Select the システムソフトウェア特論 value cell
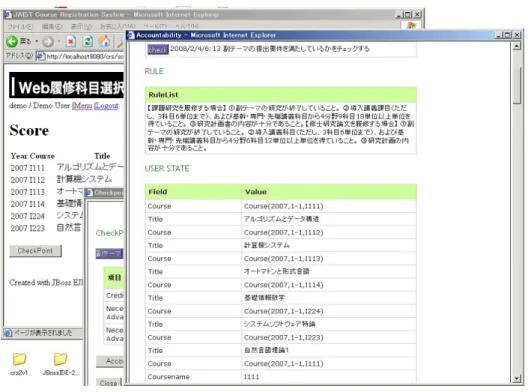The width and height of the screenshot is (528, 392). (329, 324)
